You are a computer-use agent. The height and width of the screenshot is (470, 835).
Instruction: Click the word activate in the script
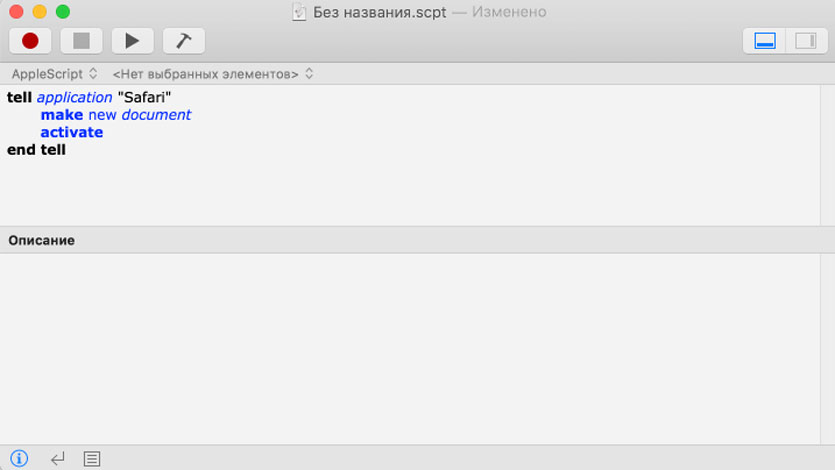coord(72,132)
